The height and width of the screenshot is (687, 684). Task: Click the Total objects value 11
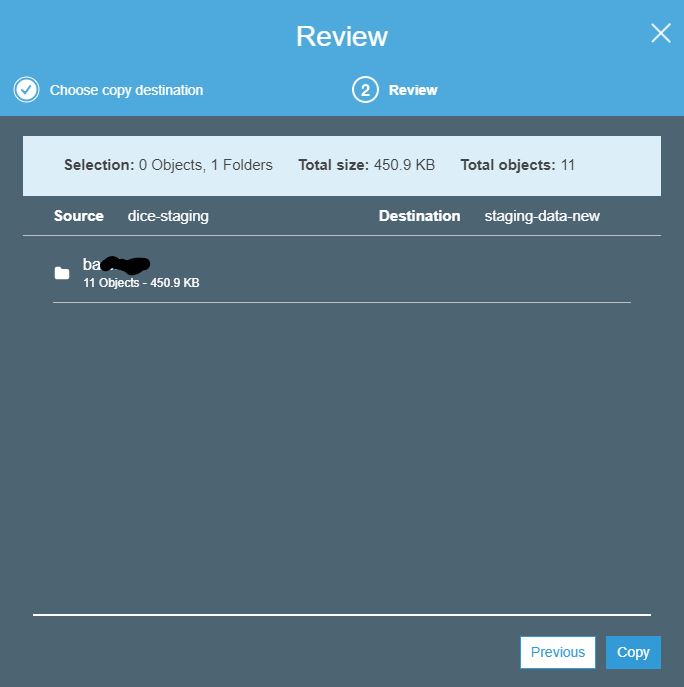pos(568,165)
